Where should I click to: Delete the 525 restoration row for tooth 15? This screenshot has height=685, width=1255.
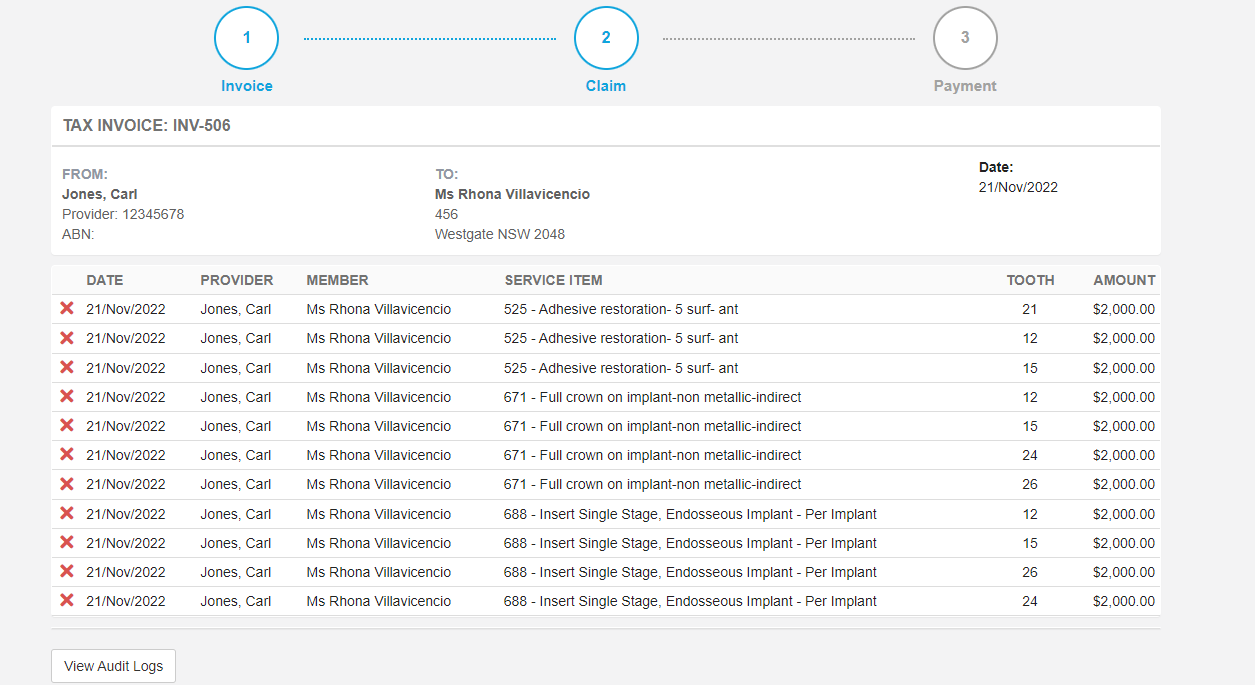coord(67,367)
